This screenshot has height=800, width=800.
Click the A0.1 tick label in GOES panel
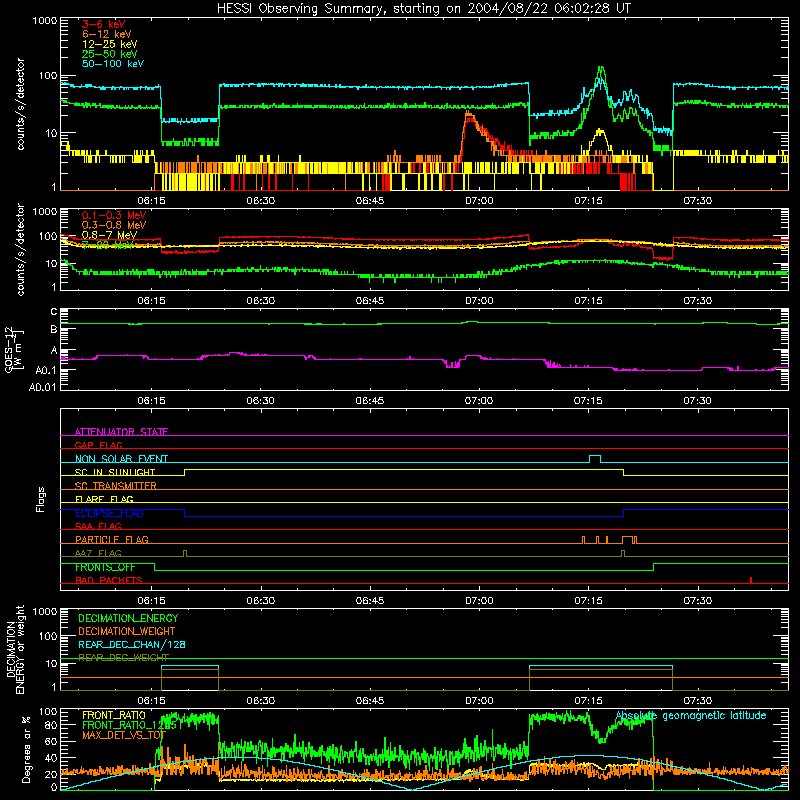pyautogui.click(x=46, y=370)
